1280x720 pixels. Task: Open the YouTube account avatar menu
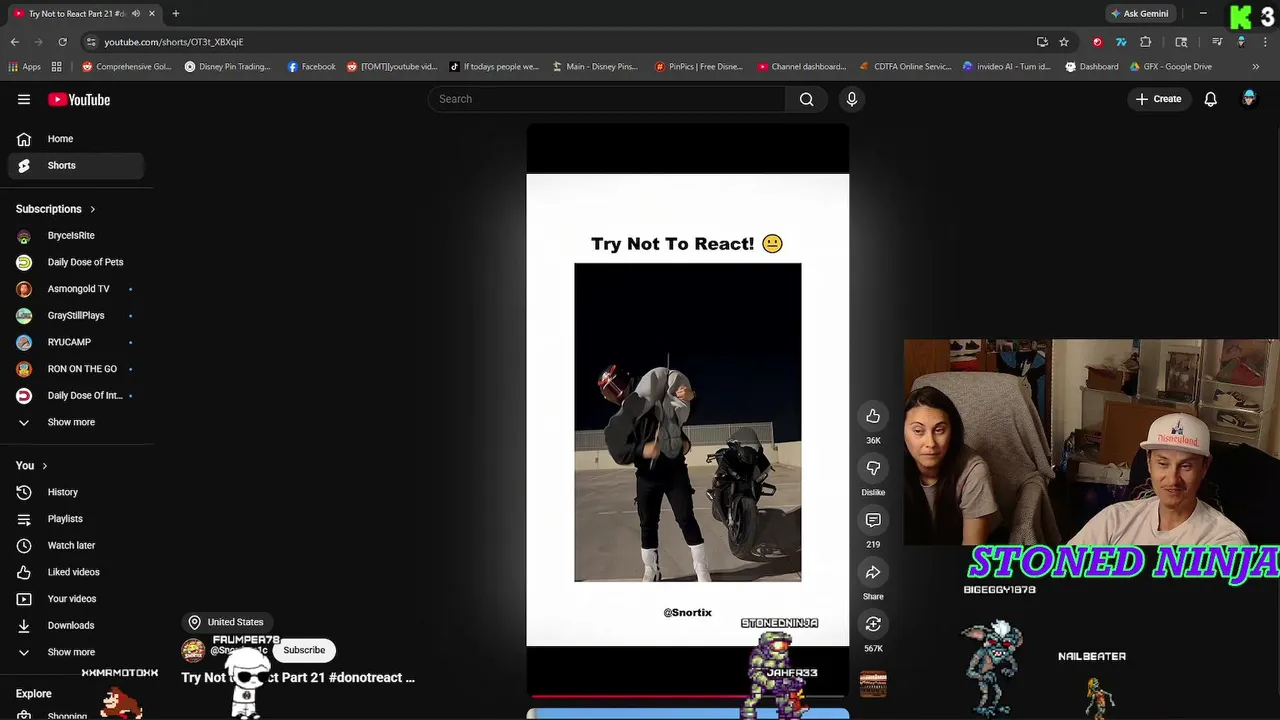1249,99
